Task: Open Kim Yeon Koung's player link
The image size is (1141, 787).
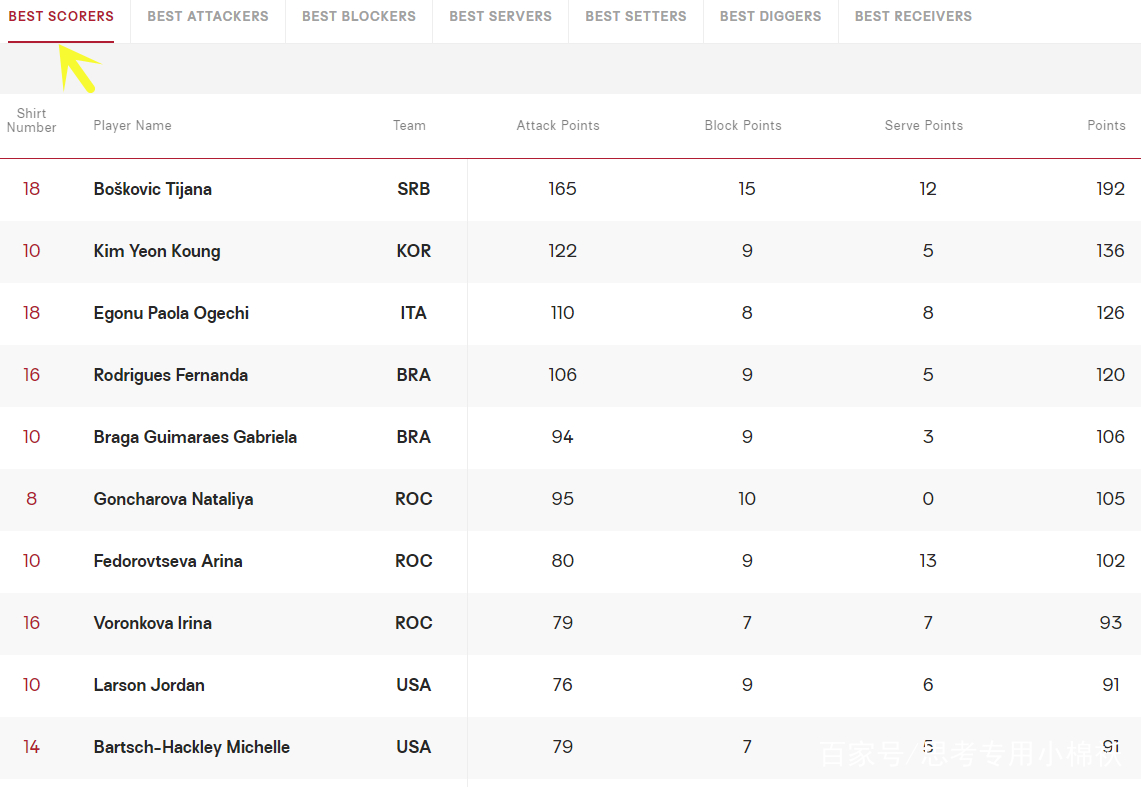Action: click(156, 251)
